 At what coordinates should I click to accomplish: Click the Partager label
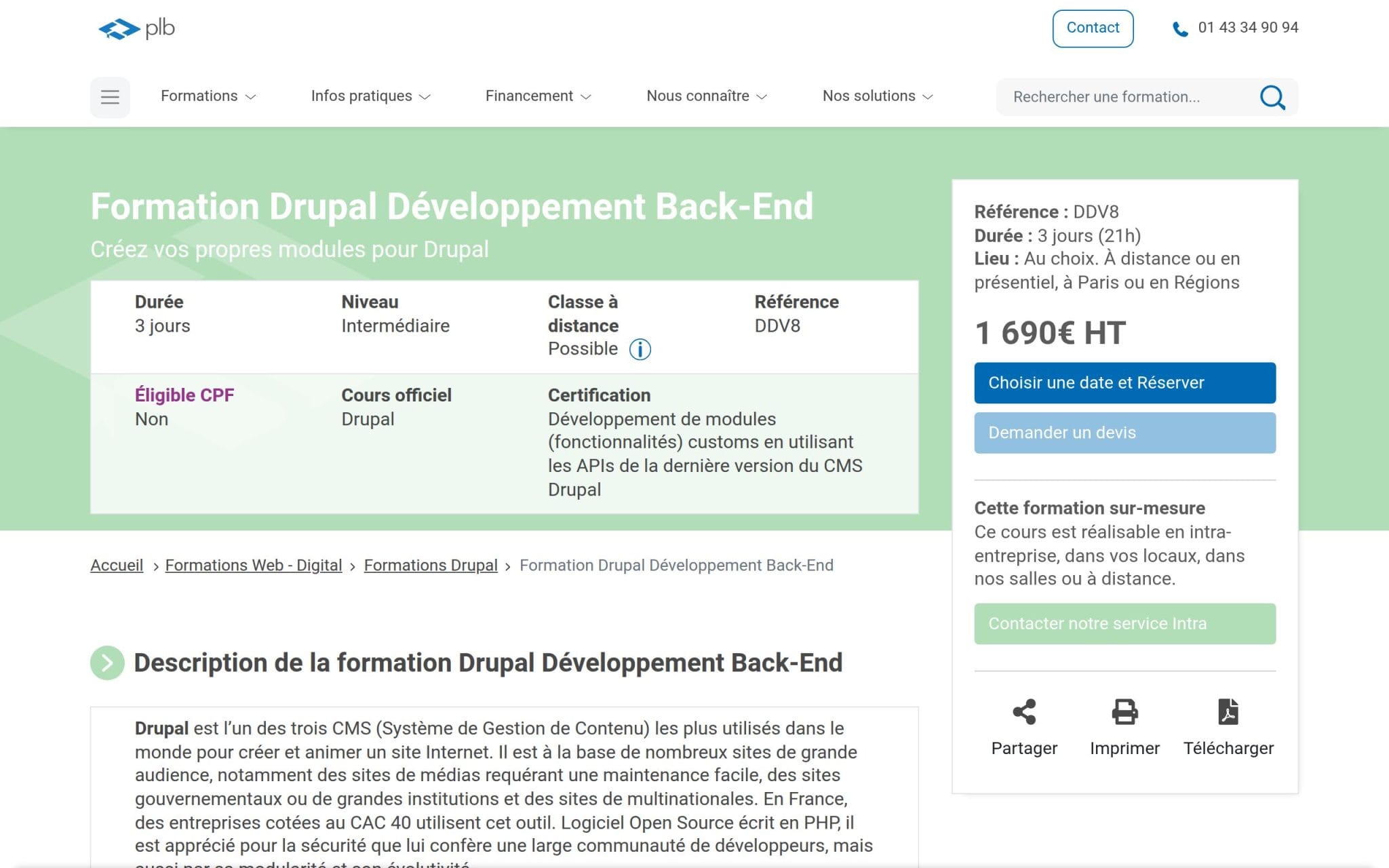1024,749
